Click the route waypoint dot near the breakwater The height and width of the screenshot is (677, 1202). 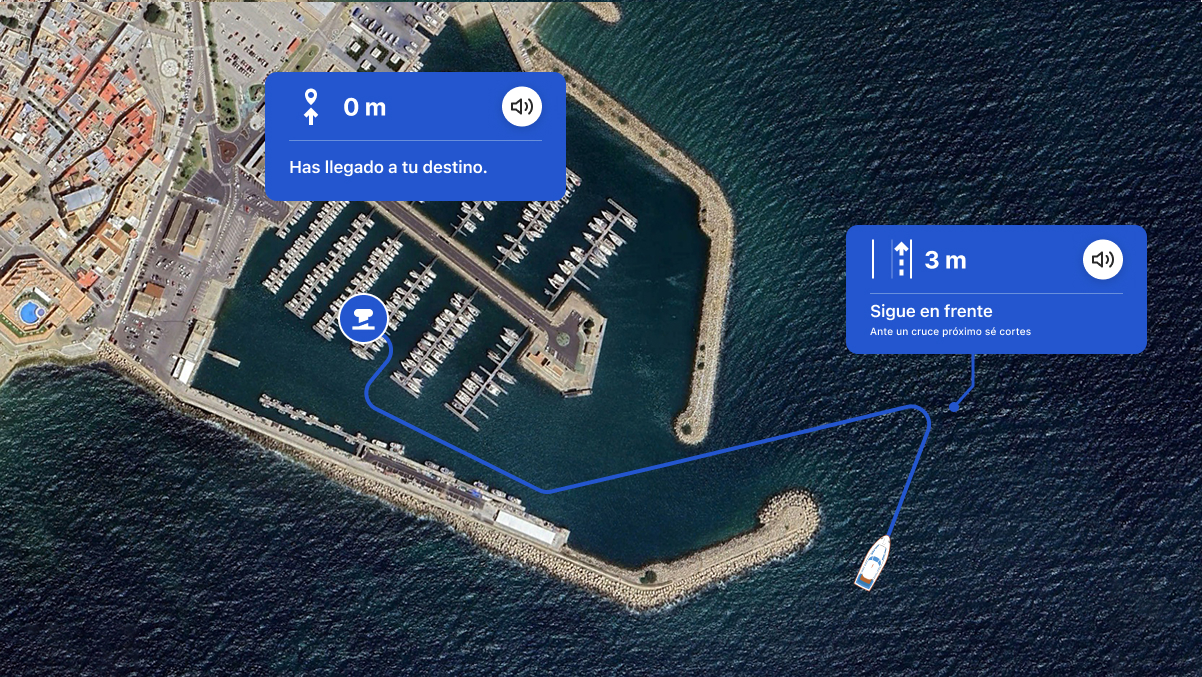point(954,407)
